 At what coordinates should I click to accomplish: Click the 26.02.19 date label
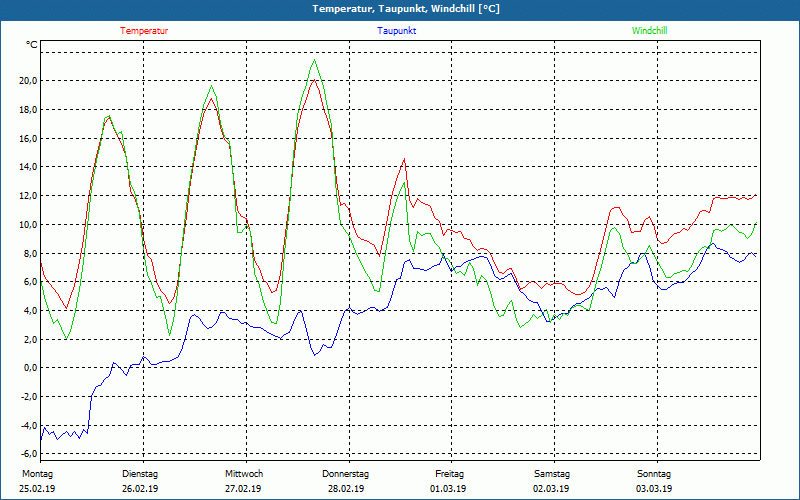[x=140, y=489]
